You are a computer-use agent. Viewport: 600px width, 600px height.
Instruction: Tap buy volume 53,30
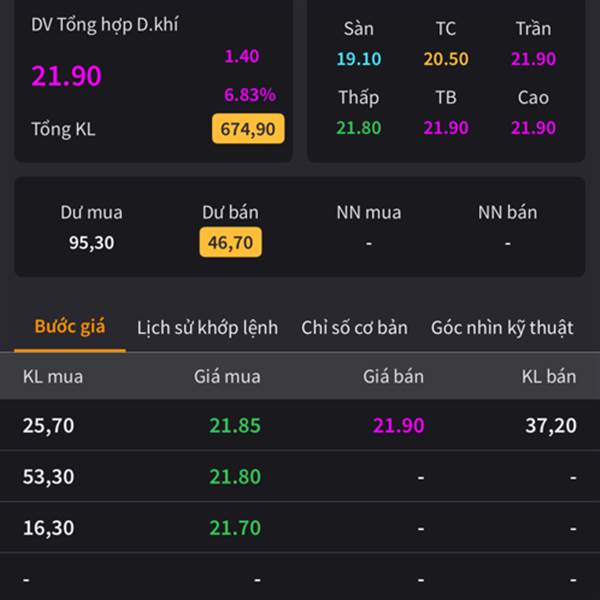(x=48, y=477)
